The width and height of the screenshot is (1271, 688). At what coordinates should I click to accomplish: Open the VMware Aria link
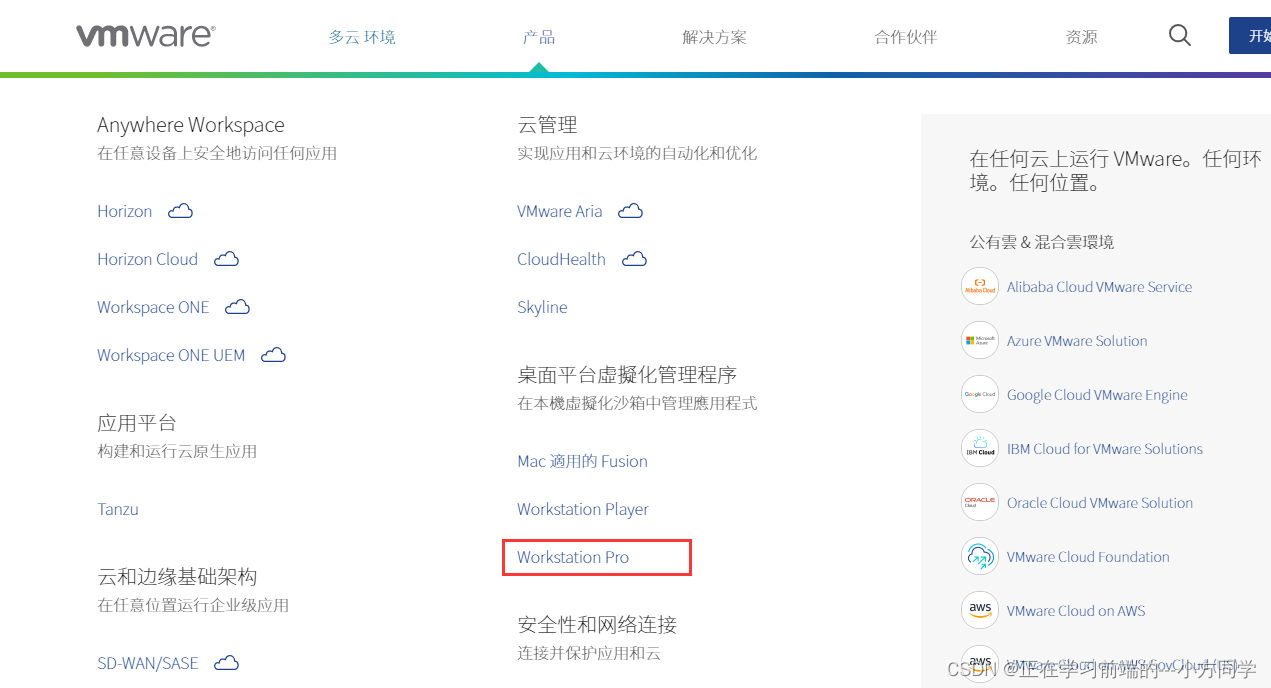coord(560,211)
